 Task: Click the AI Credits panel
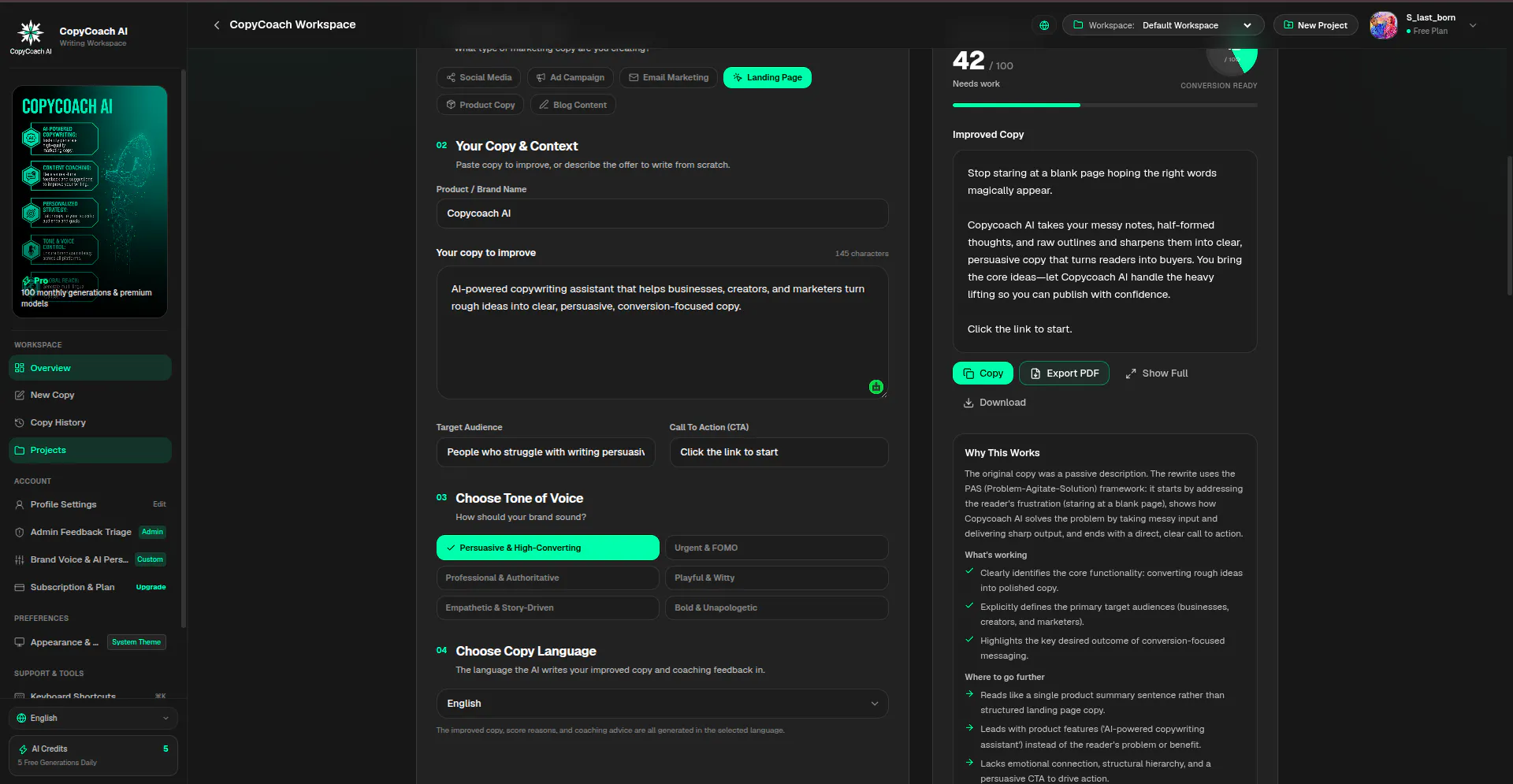pos(93,756)
